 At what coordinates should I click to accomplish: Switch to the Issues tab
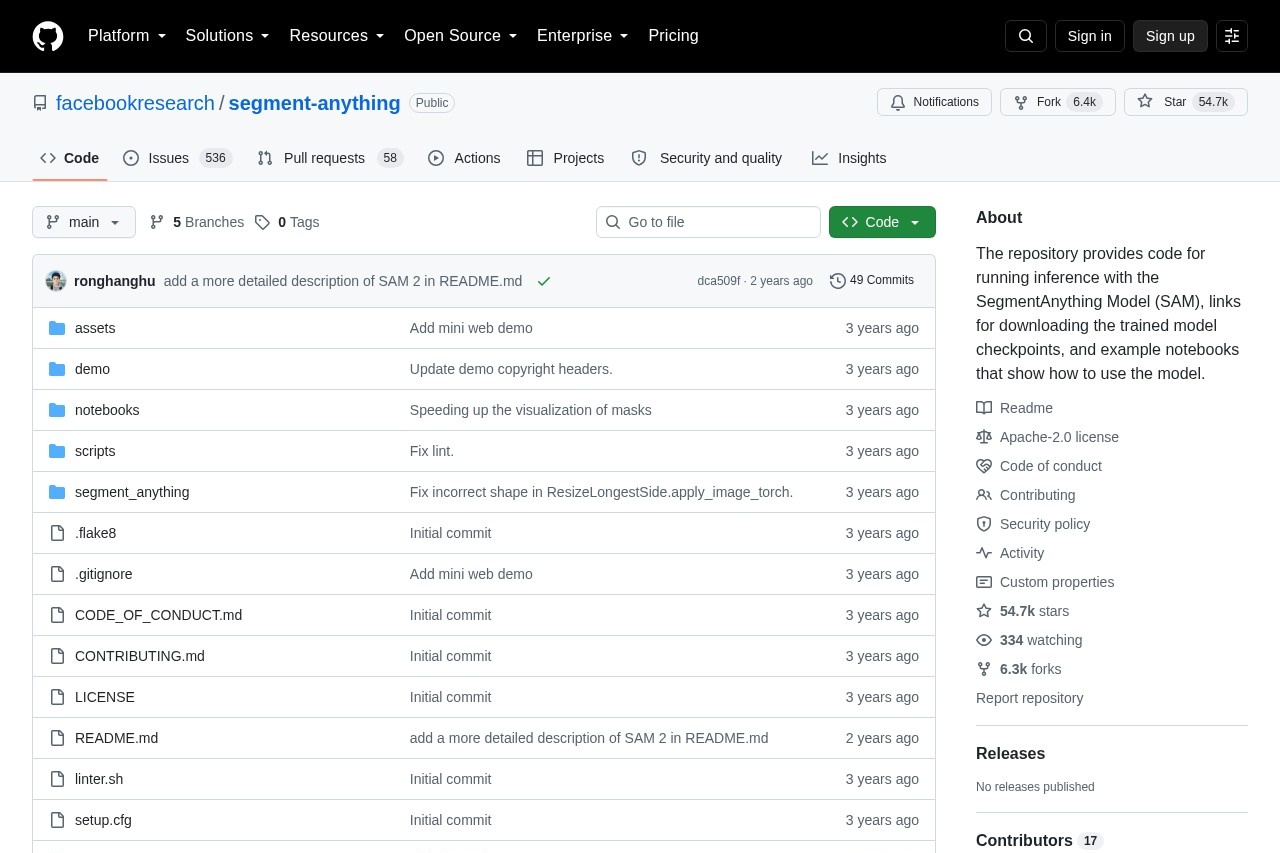(178, 158)
